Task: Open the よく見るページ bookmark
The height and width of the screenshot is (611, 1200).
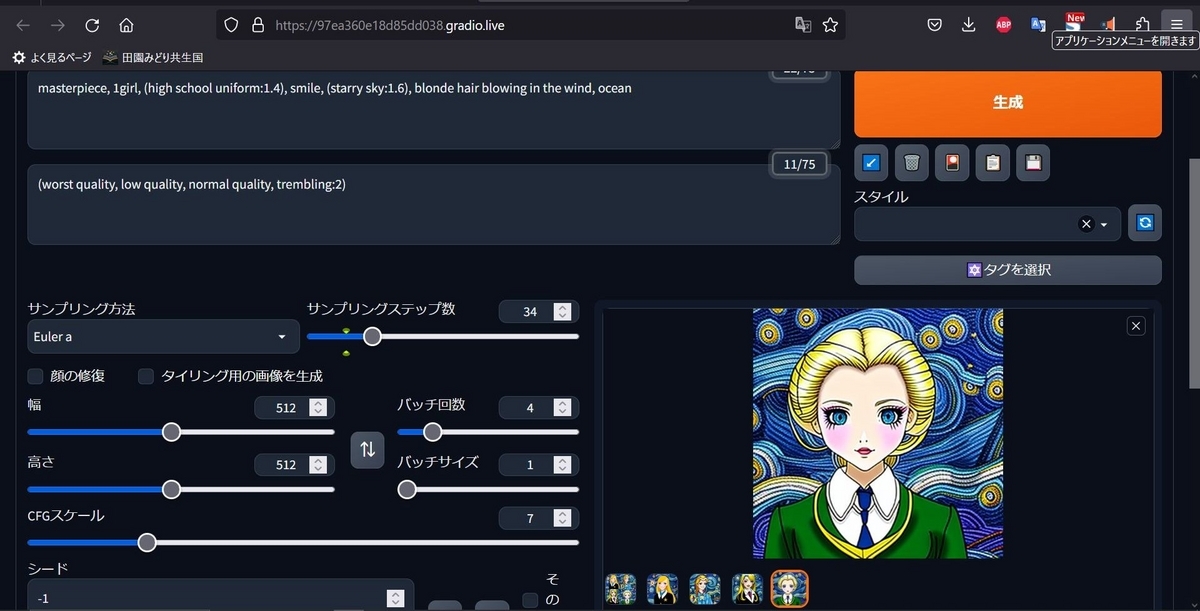Action: [51, 58]
